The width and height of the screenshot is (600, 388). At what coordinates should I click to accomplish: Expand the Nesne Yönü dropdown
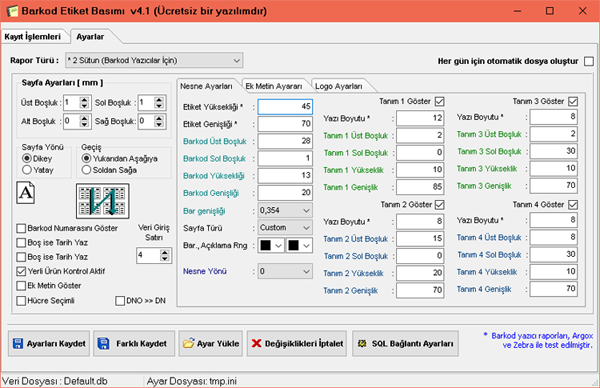coord(285,271)
